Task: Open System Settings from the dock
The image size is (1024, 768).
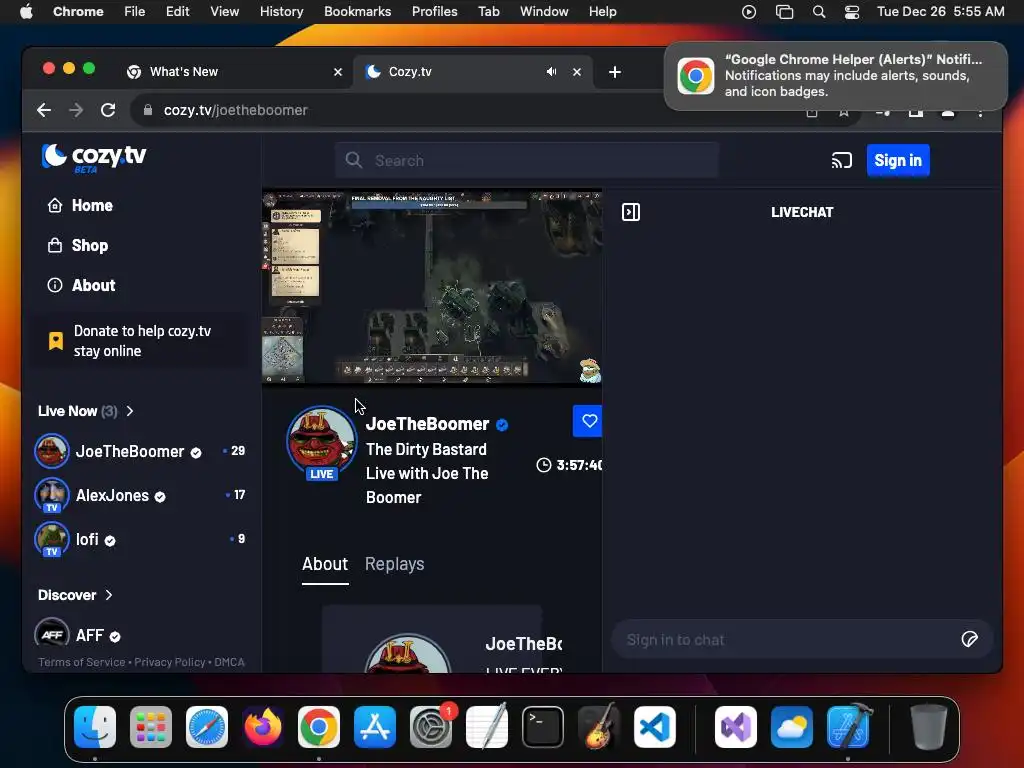Action: [x=431, y=726]
